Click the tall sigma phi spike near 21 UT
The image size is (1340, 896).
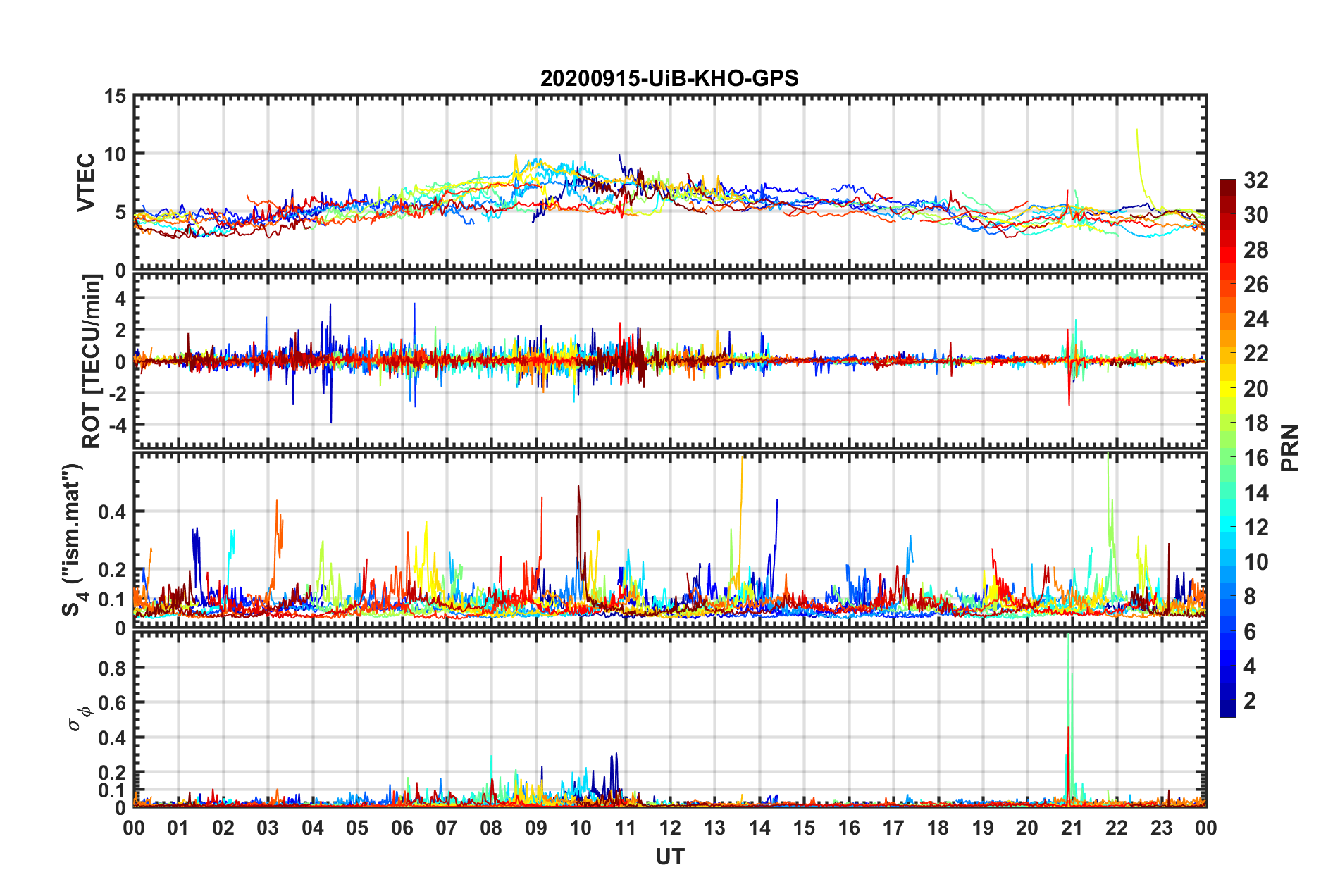tap(1069, 718)
